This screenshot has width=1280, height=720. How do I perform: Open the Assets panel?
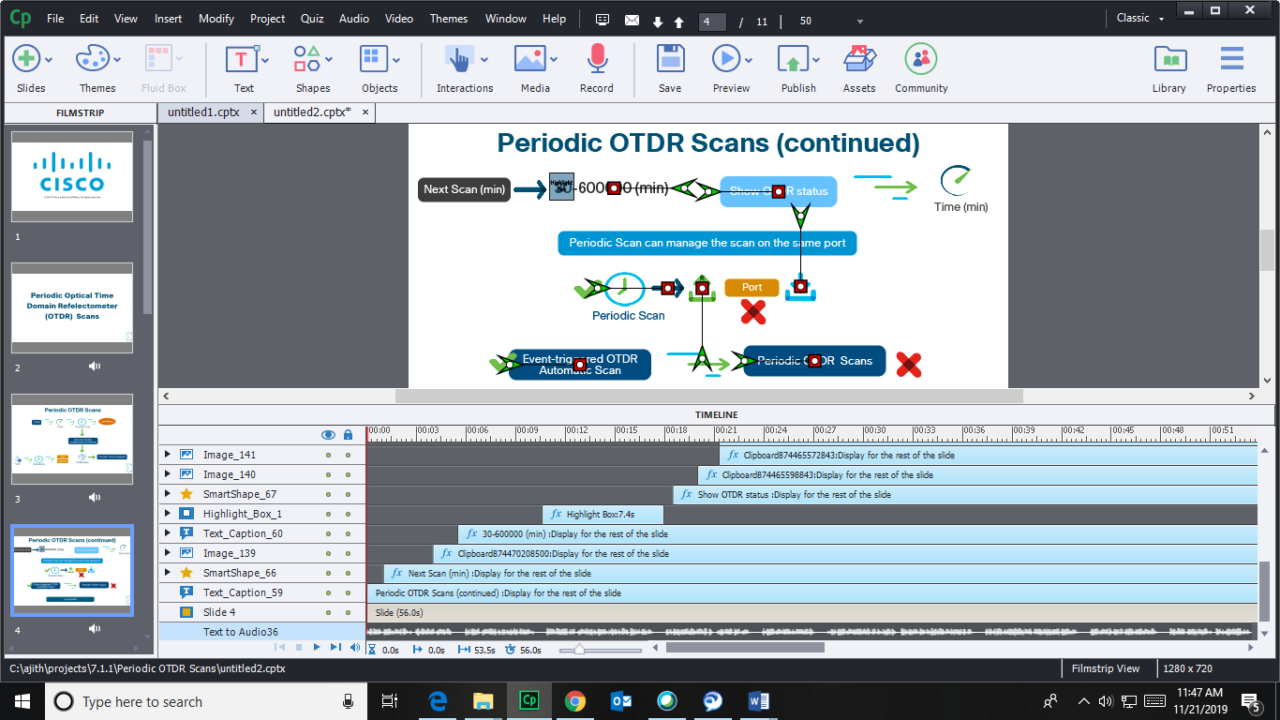(x=858, y=60)
